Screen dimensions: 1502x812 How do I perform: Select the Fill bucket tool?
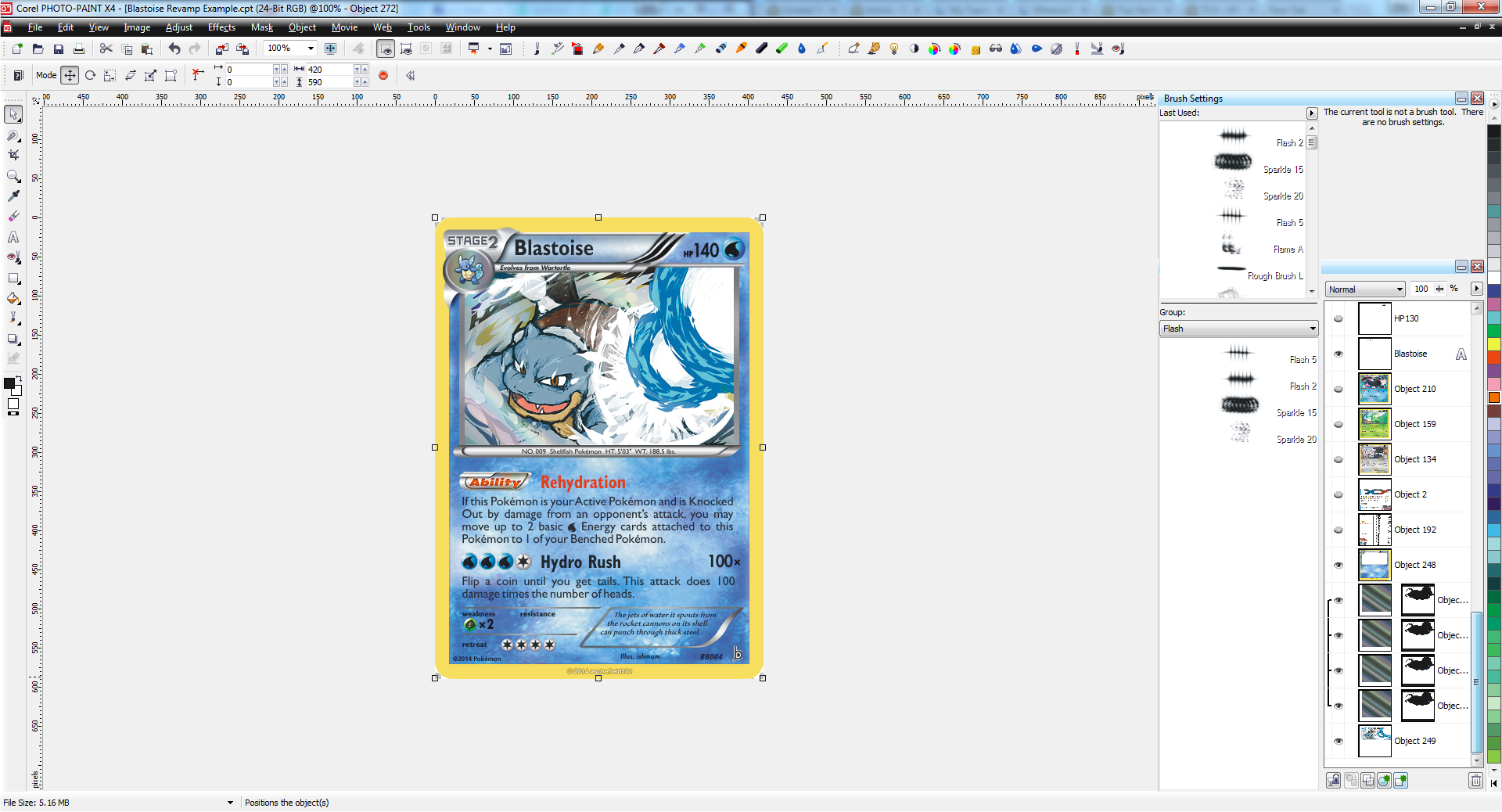pos(13,298)
